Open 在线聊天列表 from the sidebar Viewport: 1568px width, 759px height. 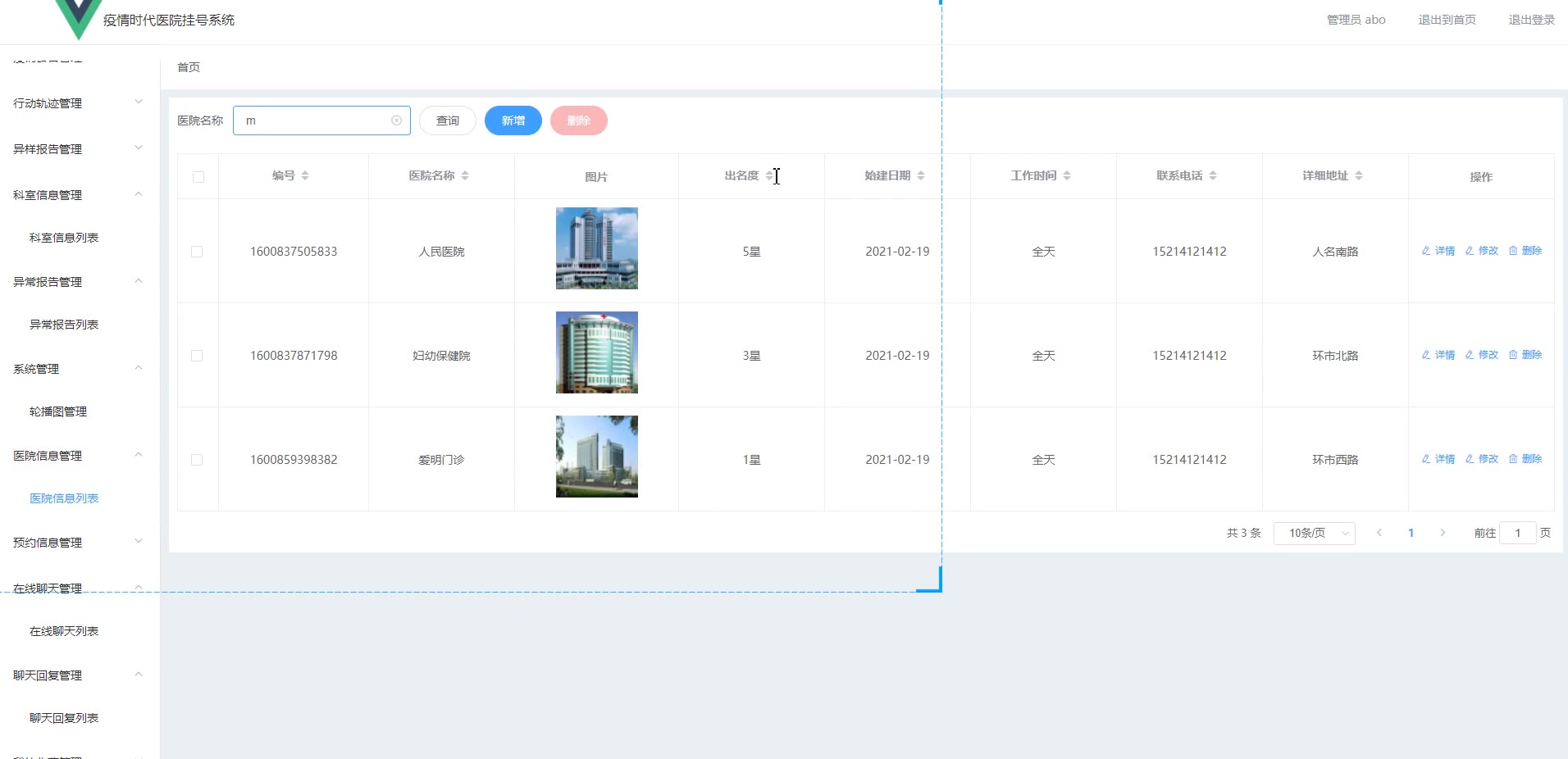[x=64, y=631]
